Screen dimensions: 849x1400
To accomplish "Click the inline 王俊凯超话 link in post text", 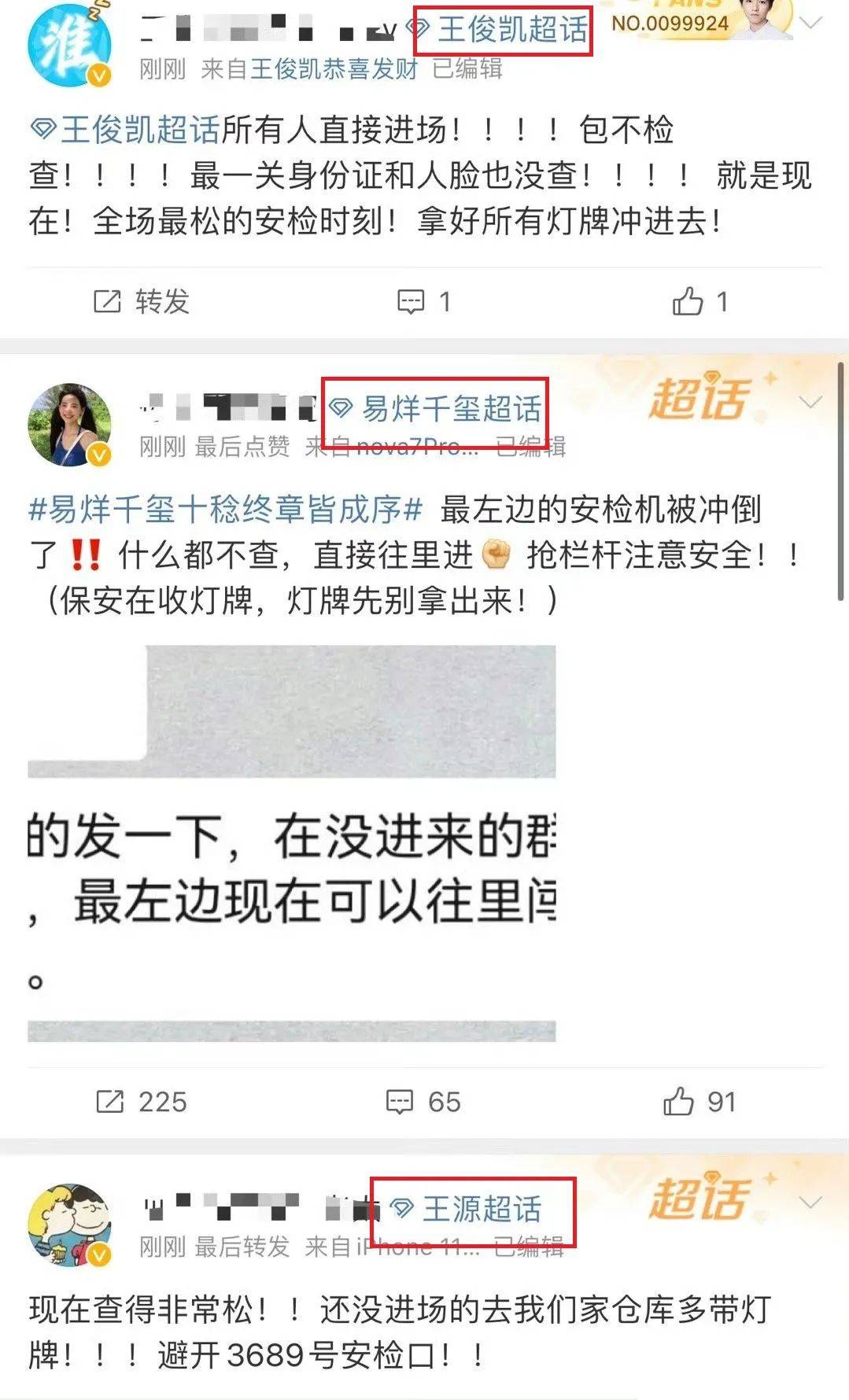I will click(x=125, y=130).
